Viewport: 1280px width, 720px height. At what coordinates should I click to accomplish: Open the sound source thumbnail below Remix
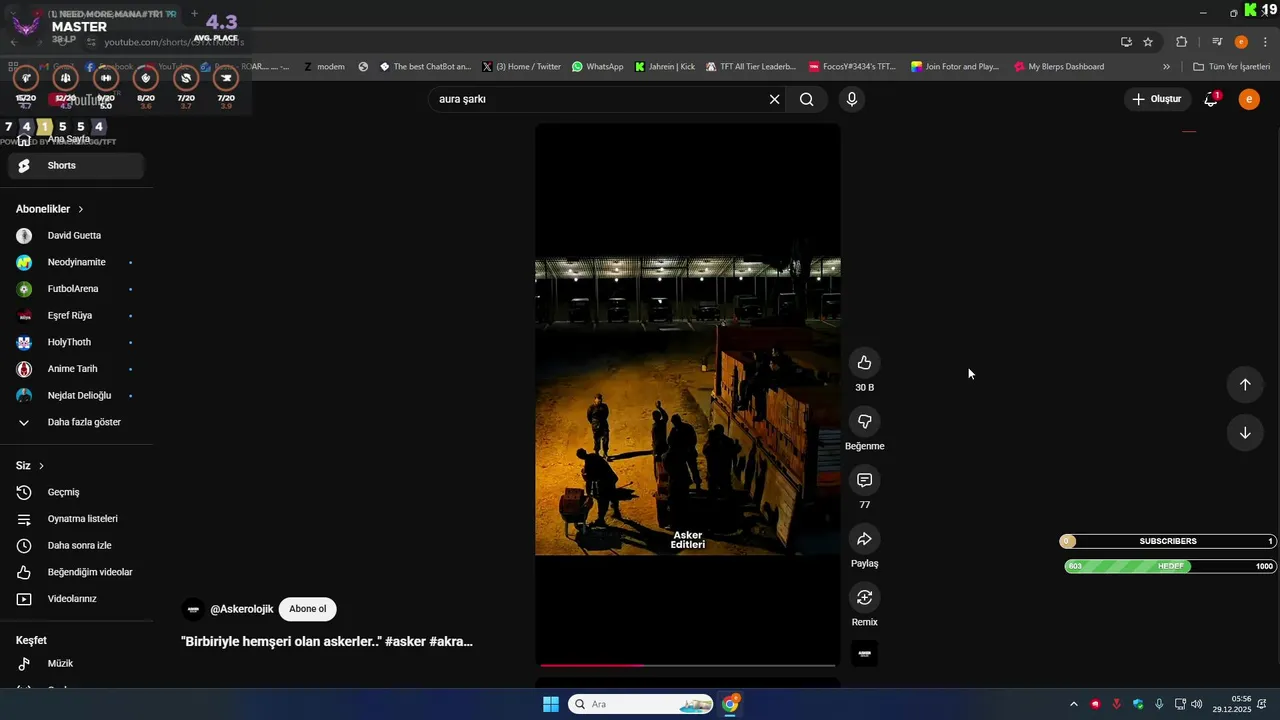(864, 654)
